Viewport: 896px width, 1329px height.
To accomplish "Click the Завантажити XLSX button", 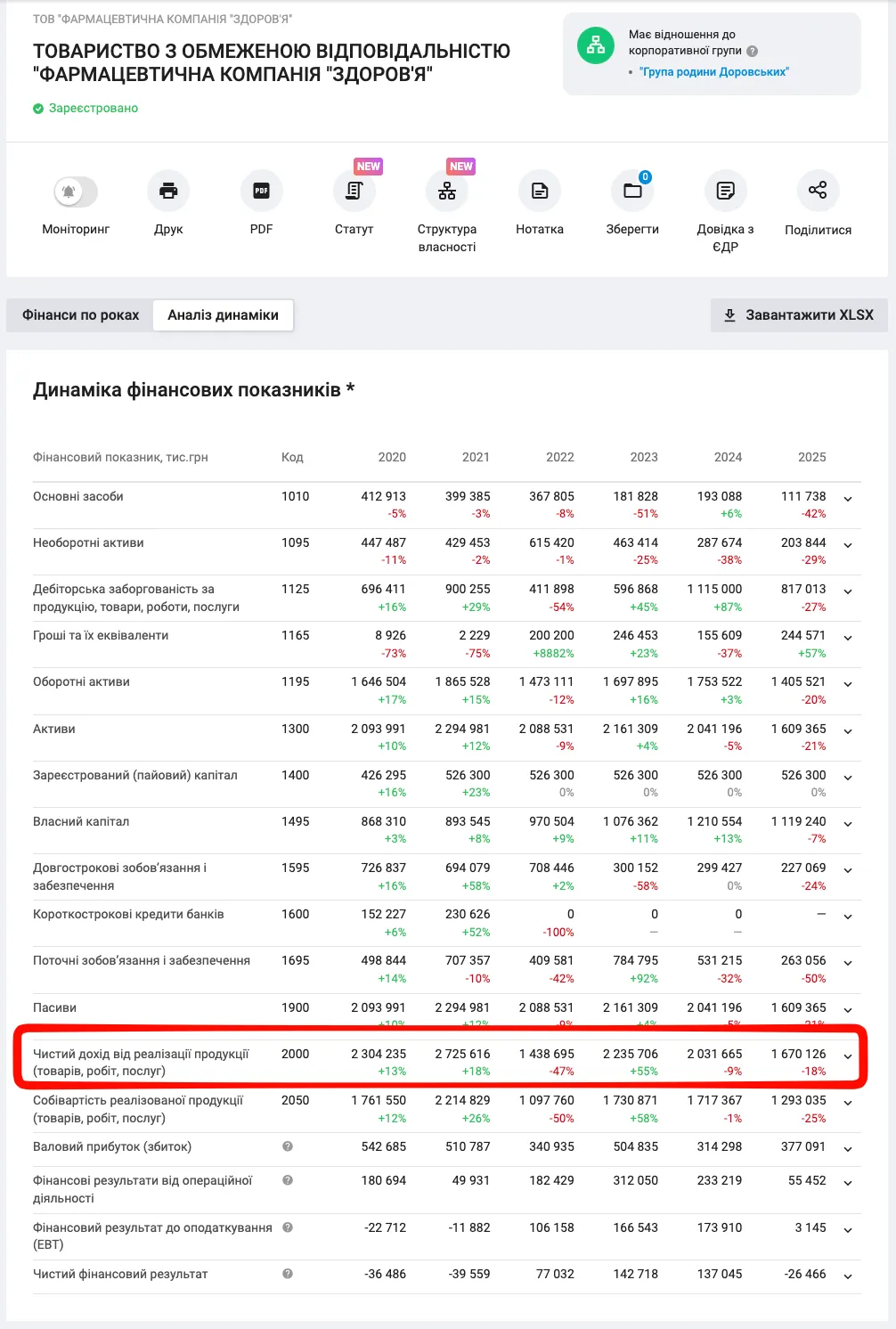I will (x=799, y=314).
